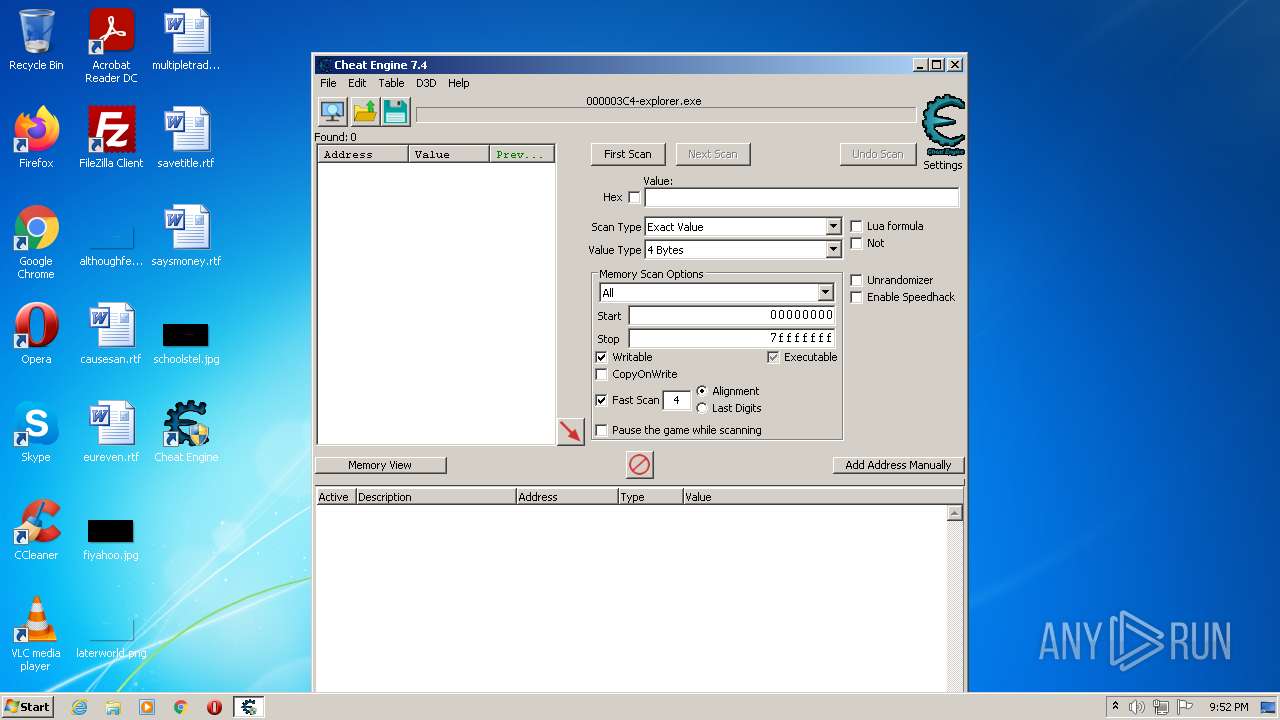Sort results by the Address column header
Screen dimensions: 1280x720
(x=363, y=154)
